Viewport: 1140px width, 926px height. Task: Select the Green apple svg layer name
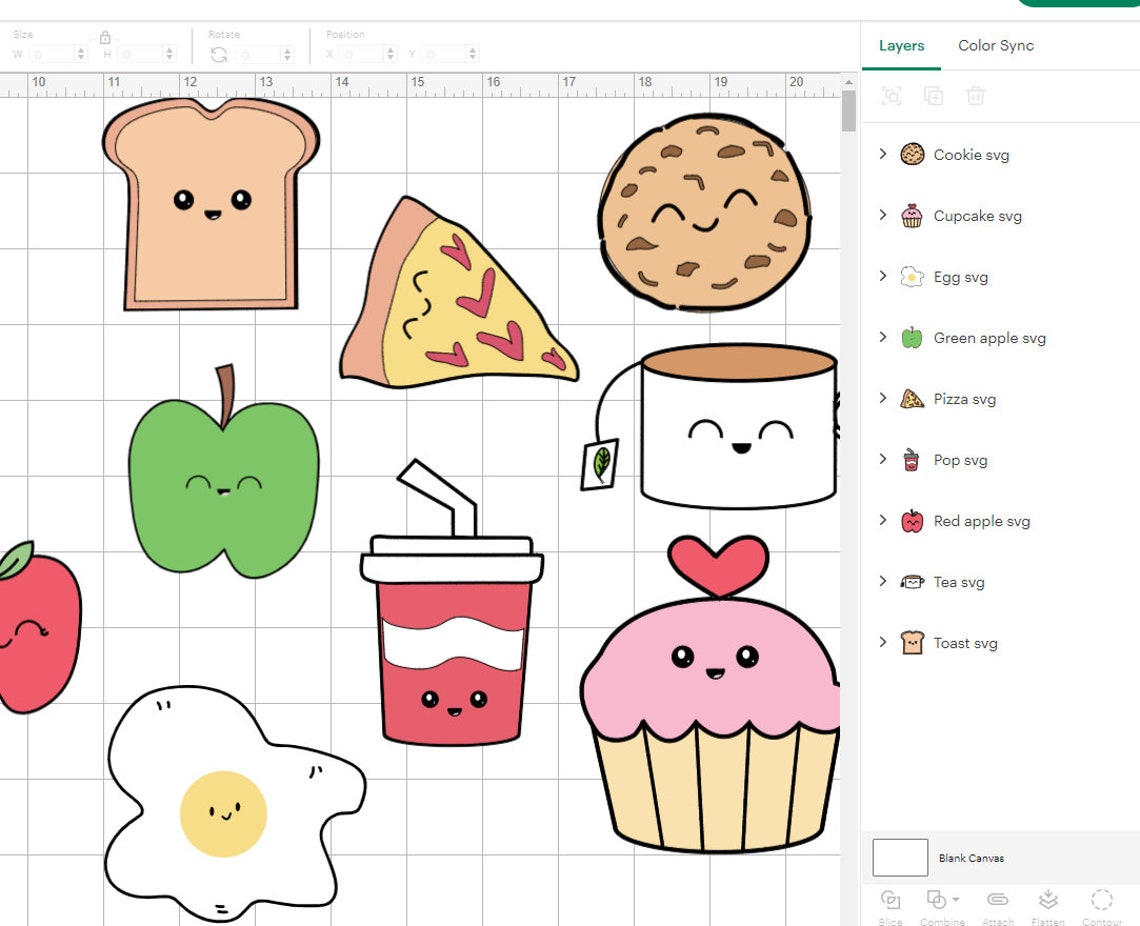tap(990, 338)
